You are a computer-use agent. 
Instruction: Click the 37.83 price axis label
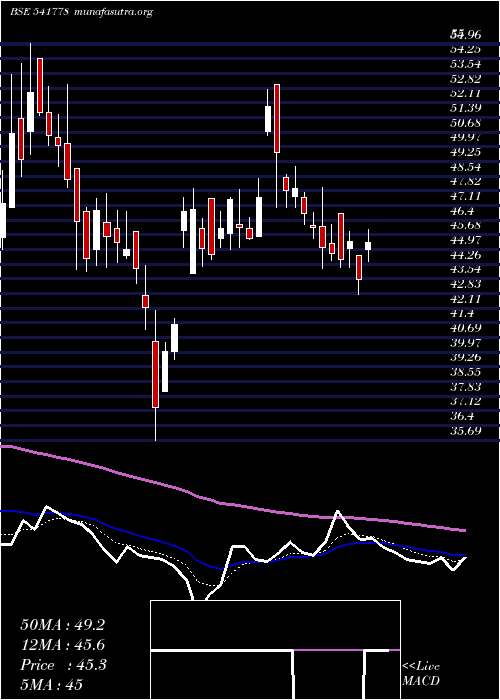(466, 387)
